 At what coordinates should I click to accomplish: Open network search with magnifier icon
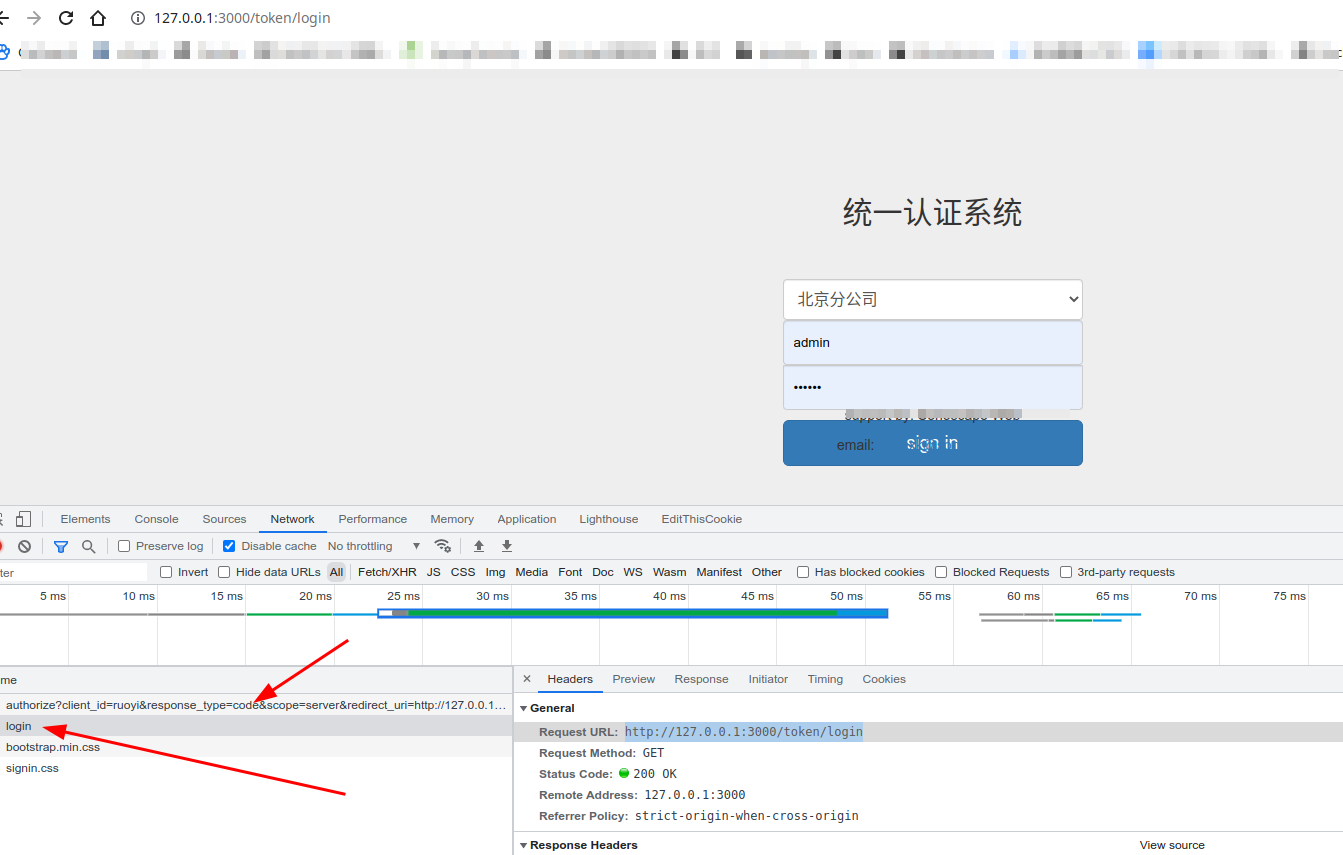click(x=89, y=546)
